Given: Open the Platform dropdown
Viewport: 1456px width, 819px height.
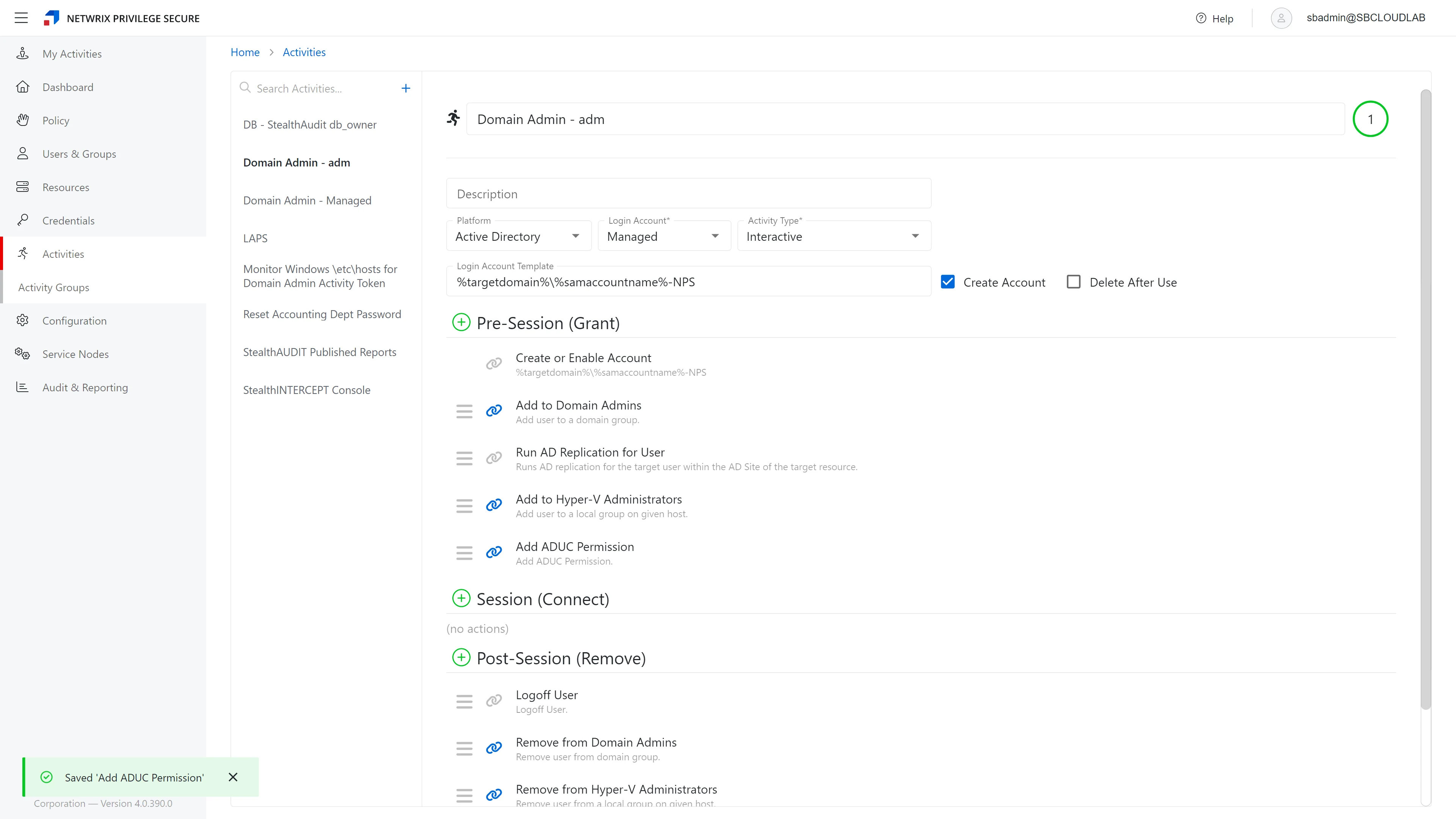Looking at the screenshot, I should coord(518,236).
